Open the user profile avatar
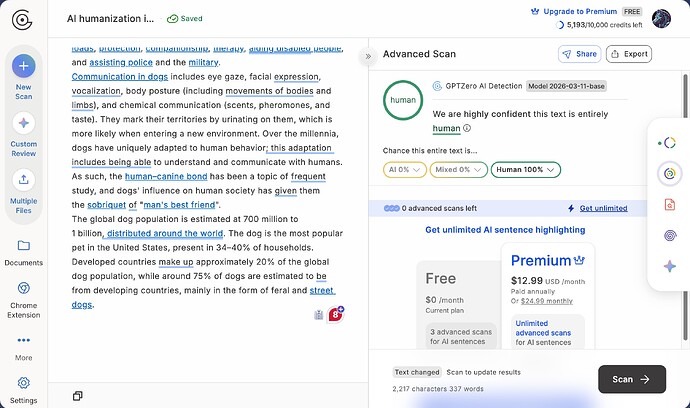Viewport: 690px width, 408px height. pos(661,18)
